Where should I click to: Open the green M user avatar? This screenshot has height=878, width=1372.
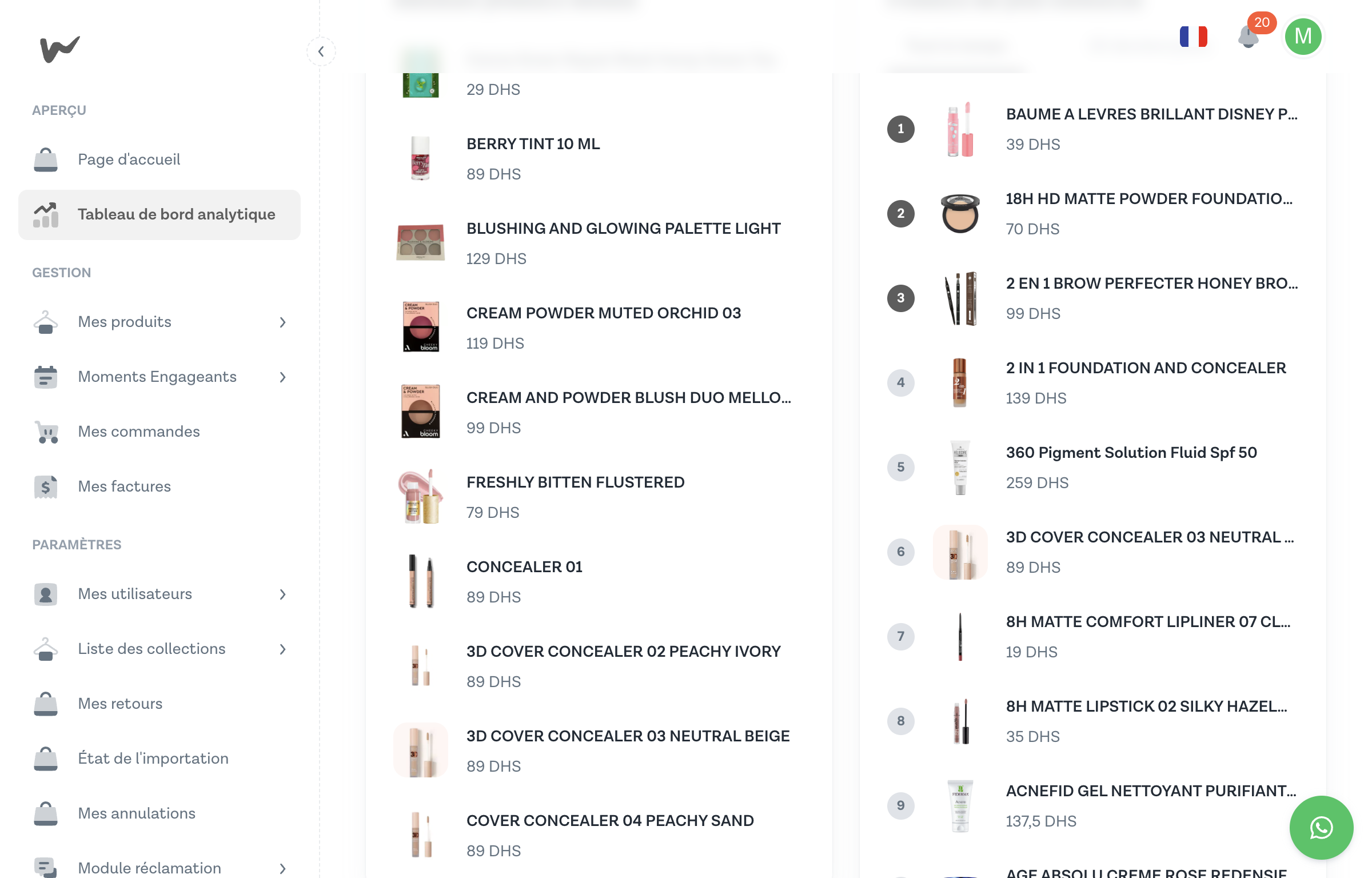[1303, 37]
